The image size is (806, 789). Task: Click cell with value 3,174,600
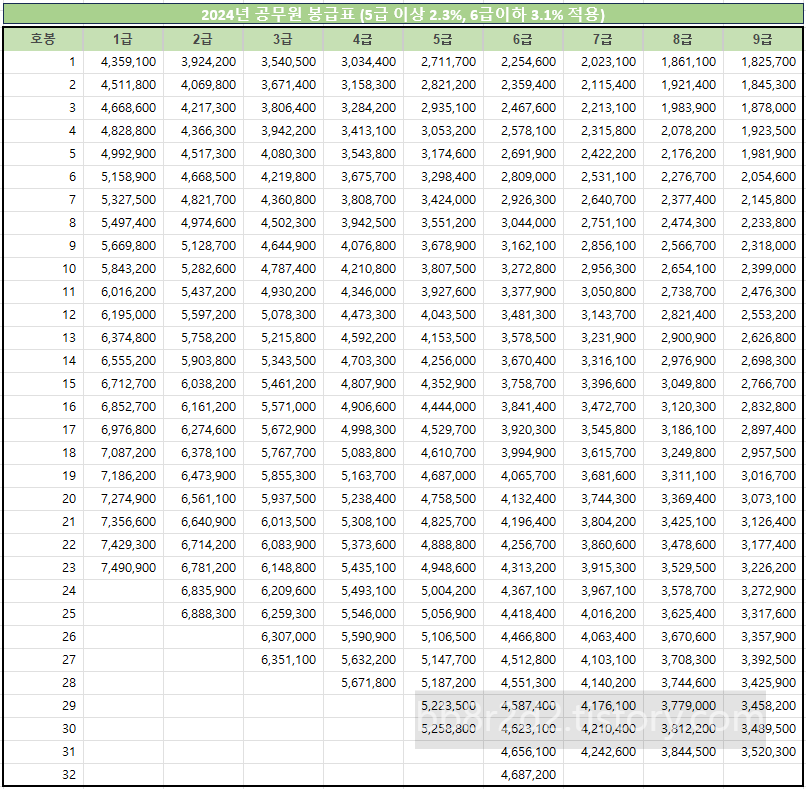click(443, 154)
